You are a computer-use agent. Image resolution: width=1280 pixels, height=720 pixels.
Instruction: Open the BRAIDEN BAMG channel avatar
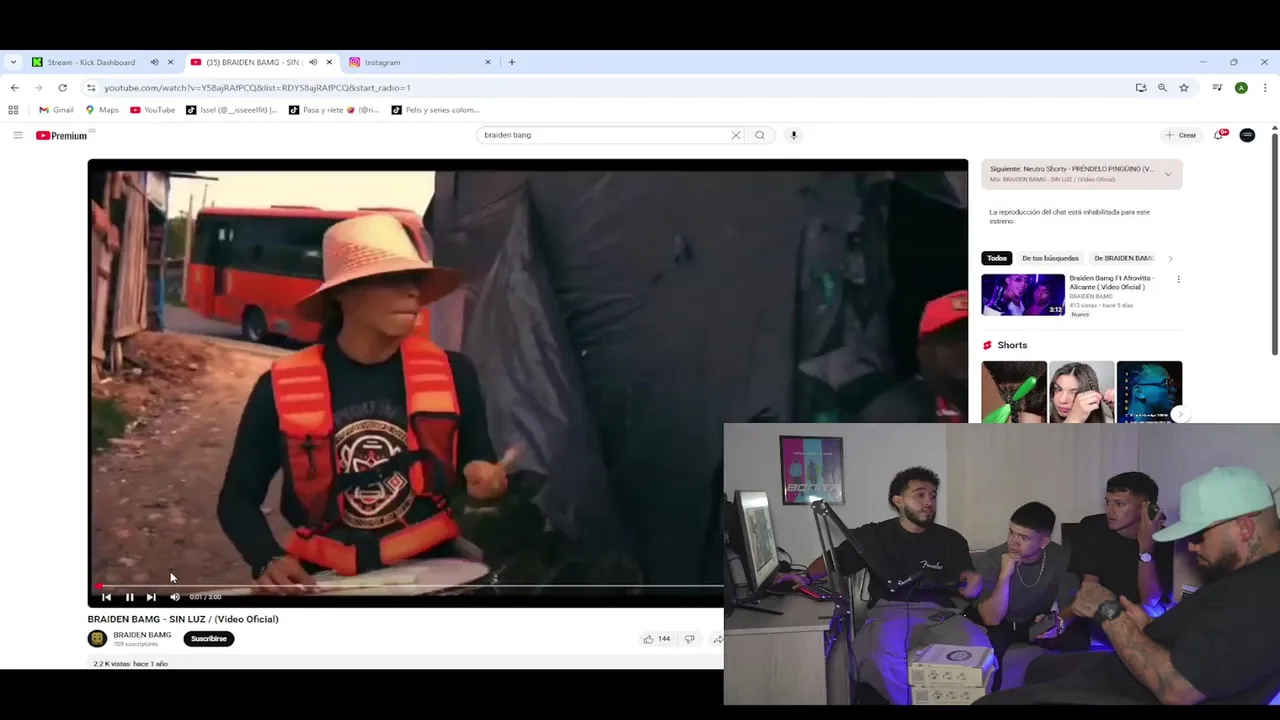pyautogui.click(x=97, y=638)
